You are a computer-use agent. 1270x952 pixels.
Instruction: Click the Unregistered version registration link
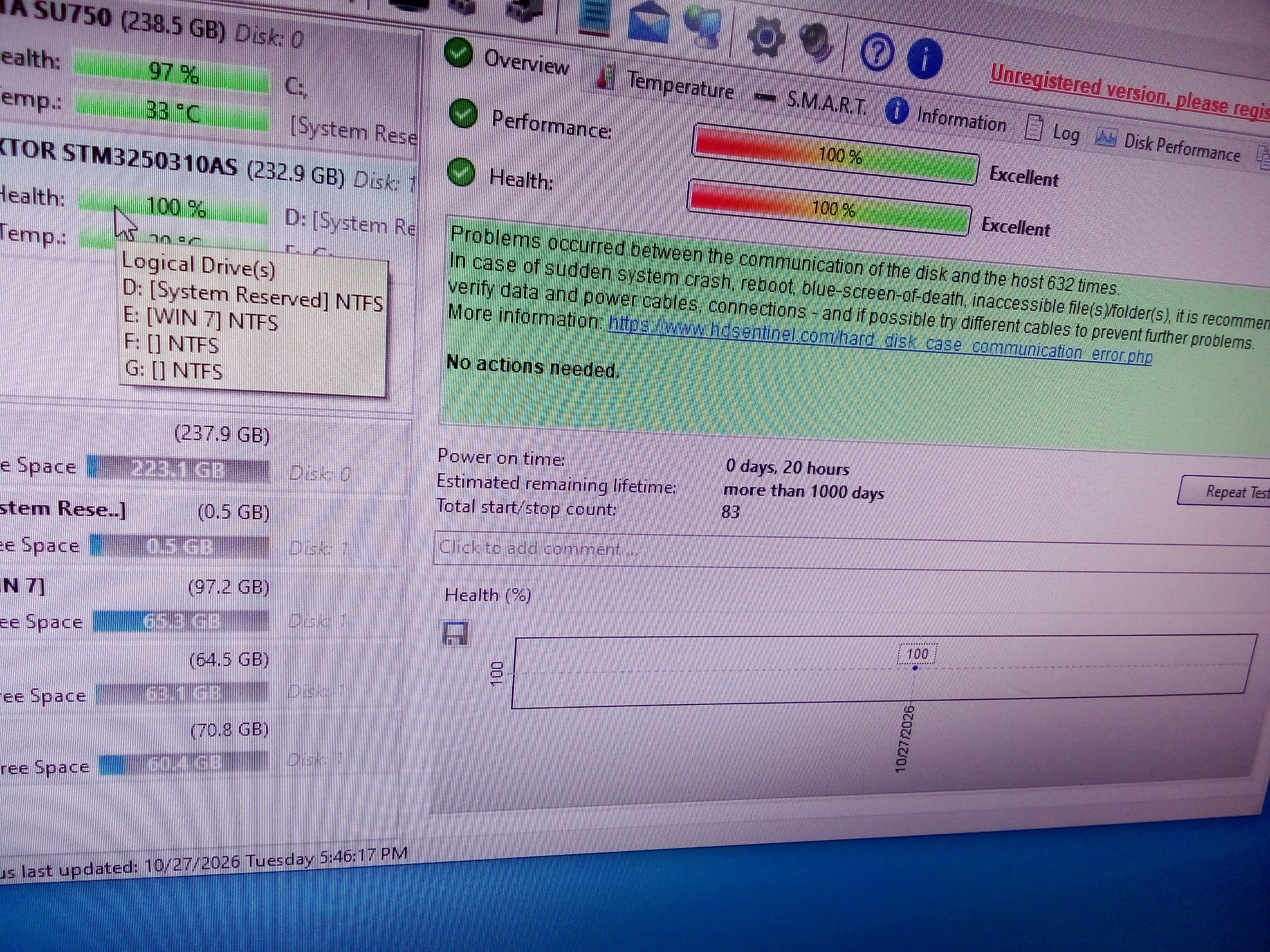1130,94
